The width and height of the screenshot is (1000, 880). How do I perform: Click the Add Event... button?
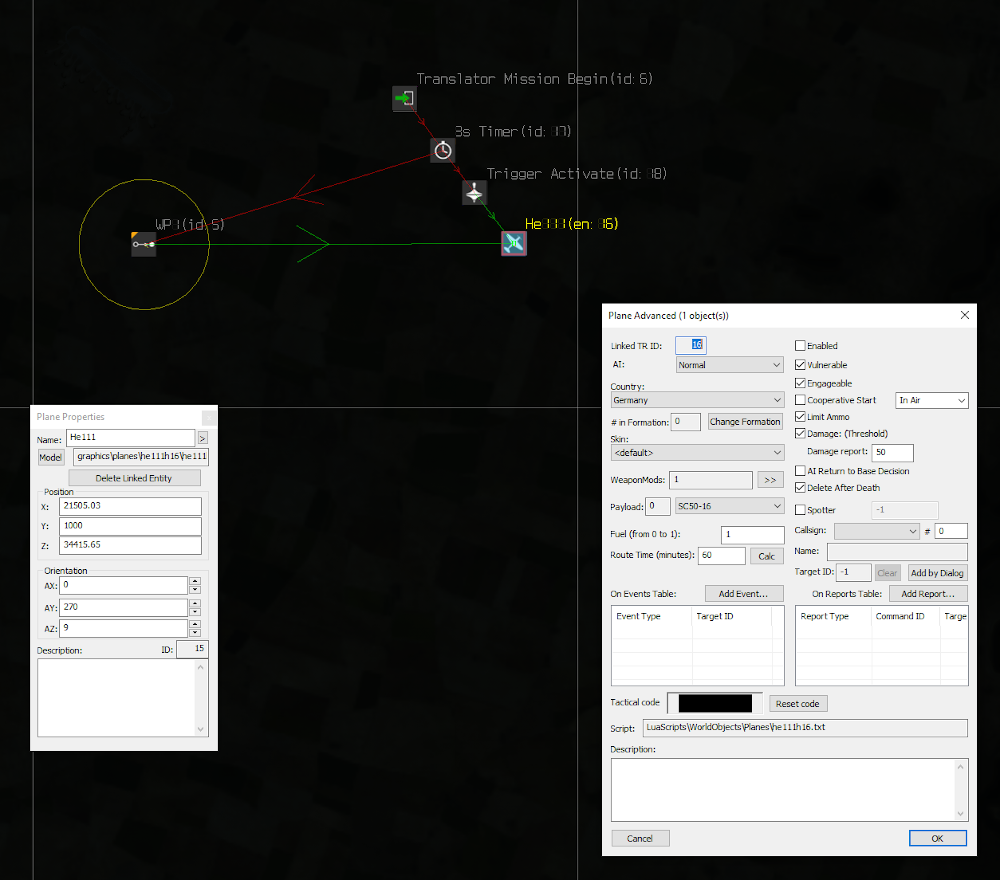pyautogui.click(x=743, y=594)
